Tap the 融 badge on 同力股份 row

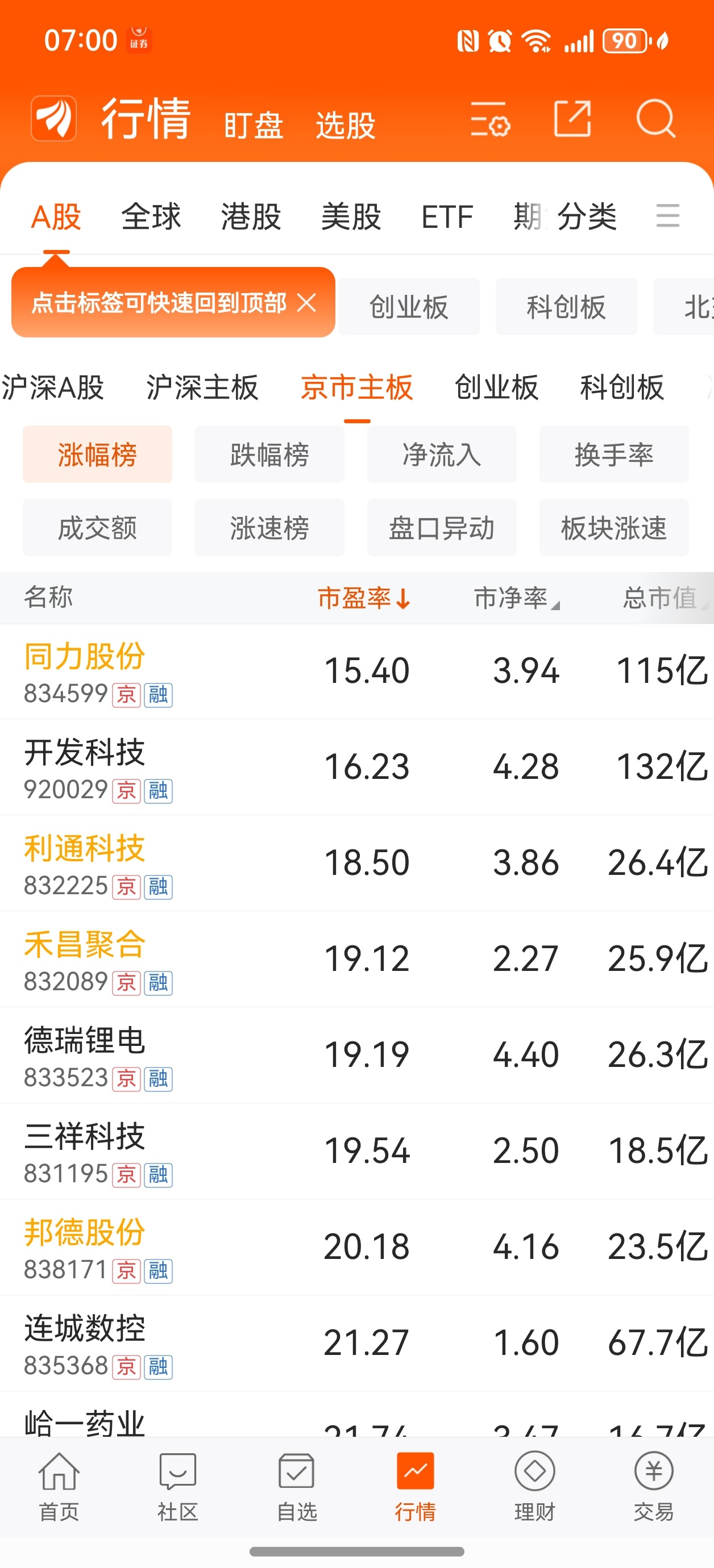159,694
